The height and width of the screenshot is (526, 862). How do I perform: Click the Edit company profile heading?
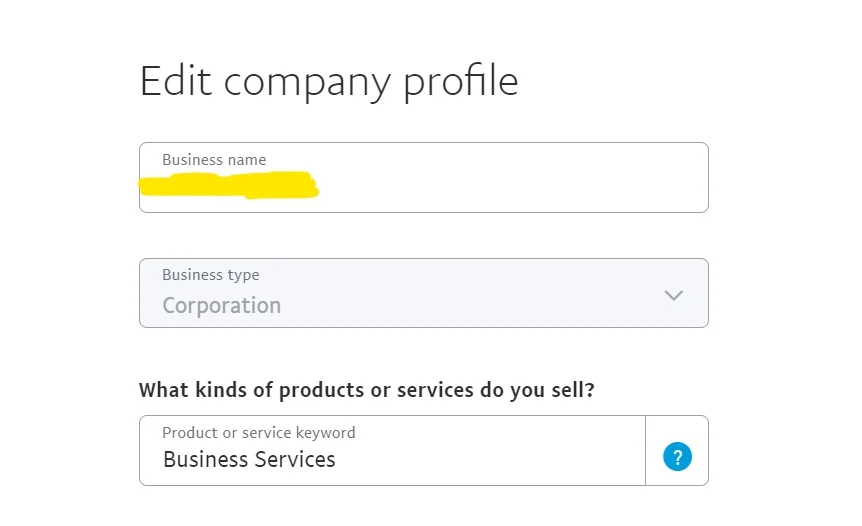click(329, 81)
